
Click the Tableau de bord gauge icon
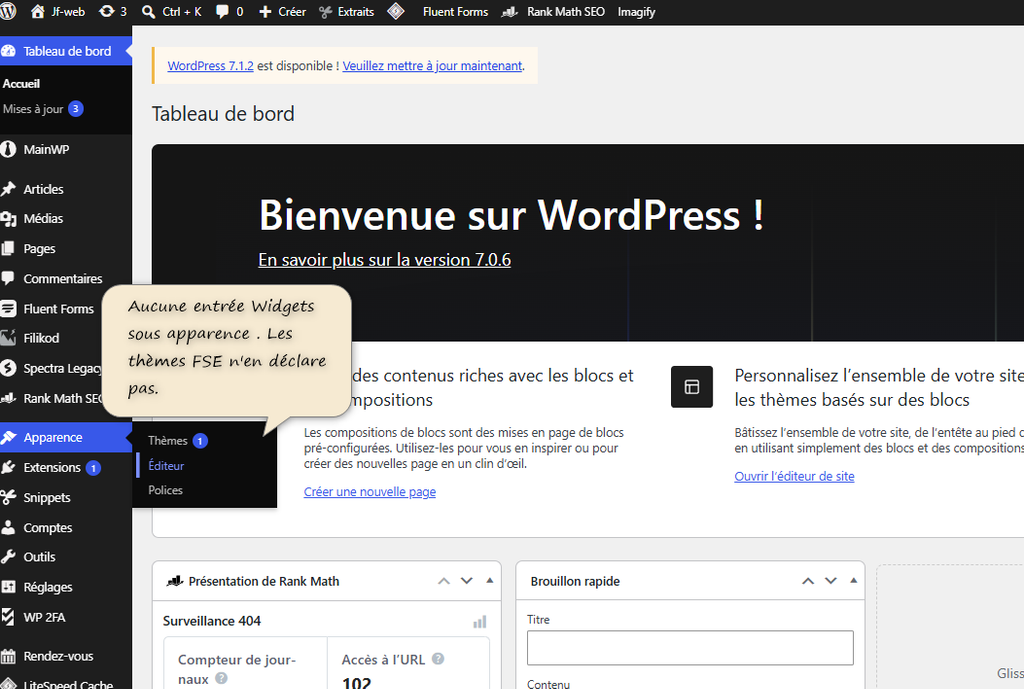click(8, 51)
